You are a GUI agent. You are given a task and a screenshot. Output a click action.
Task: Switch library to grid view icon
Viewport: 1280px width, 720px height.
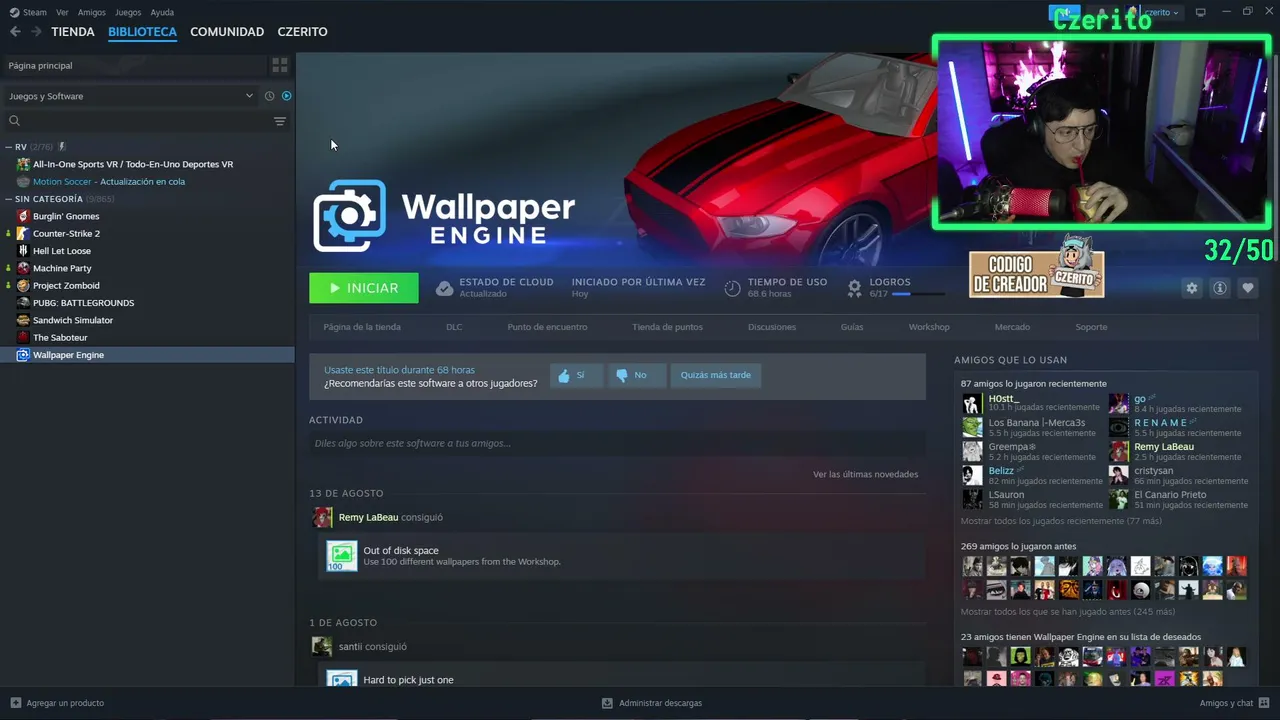(280, 65)
